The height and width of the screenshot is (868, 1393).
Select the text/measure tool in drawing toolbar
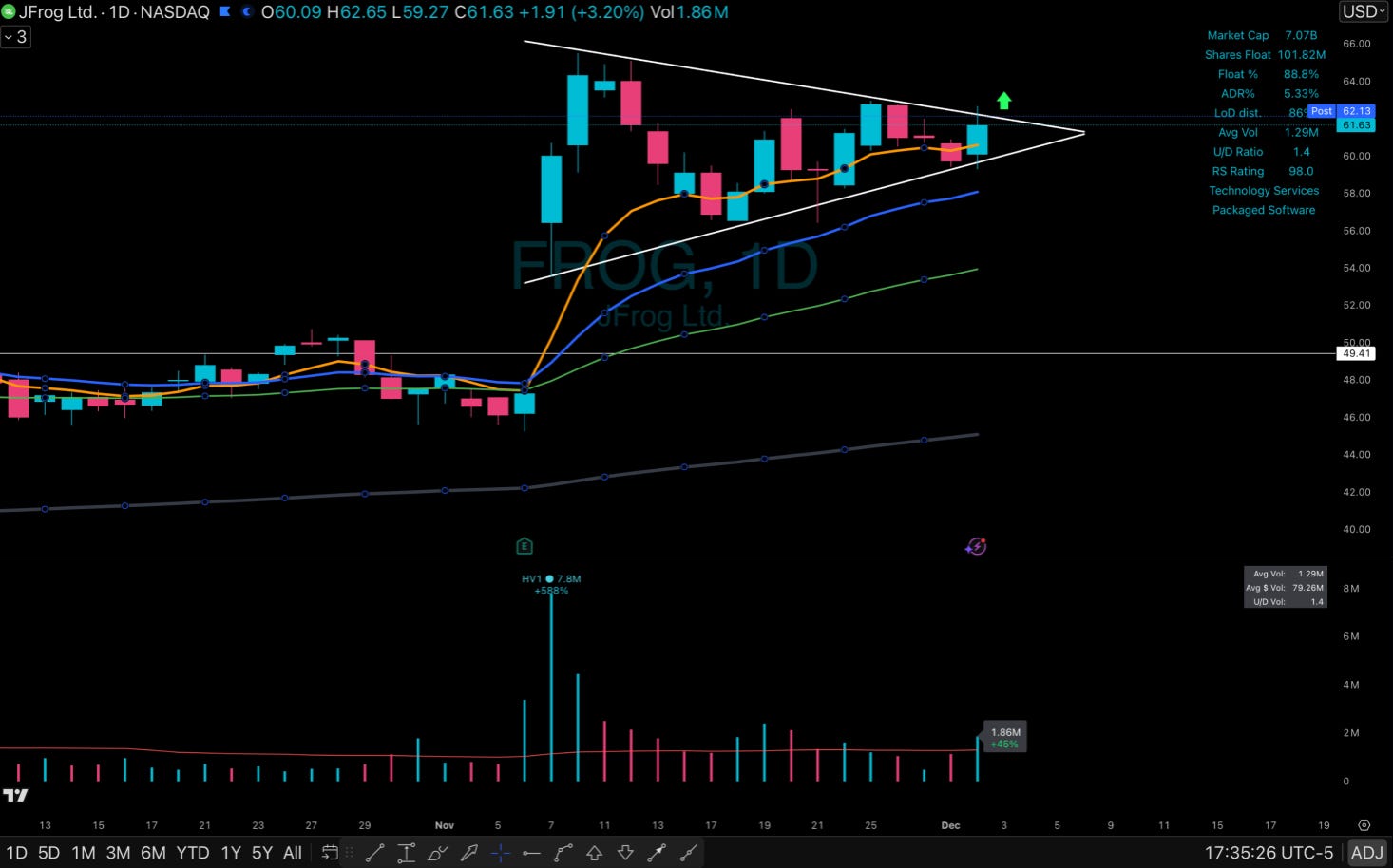tap(406, 853)
